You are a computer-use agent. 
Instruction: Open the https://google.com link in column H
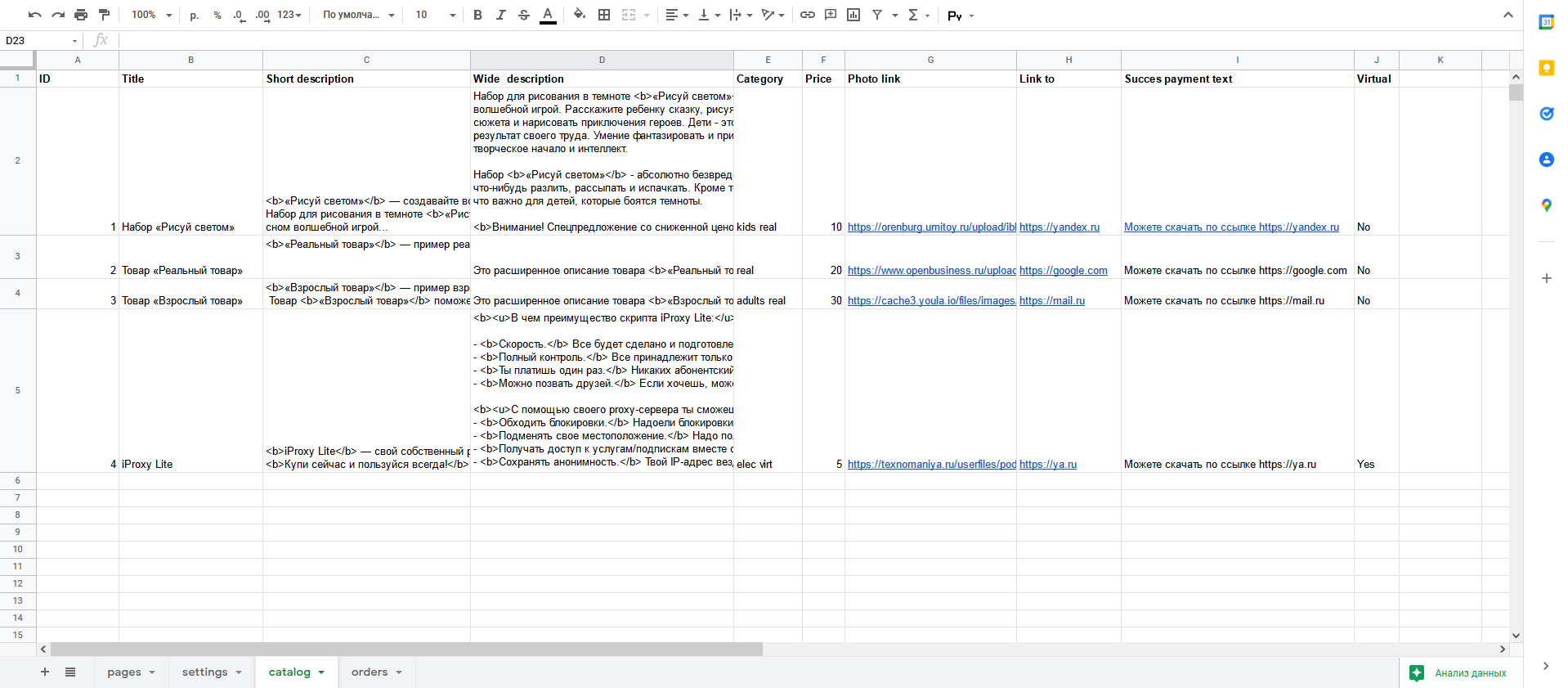(x=1063, y=271)
